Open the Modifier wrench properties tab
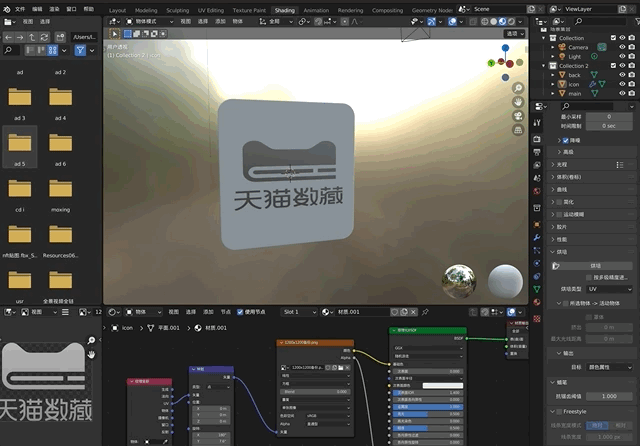The height and width of the screenshot is (446, 640). click(x=537, y=237)
